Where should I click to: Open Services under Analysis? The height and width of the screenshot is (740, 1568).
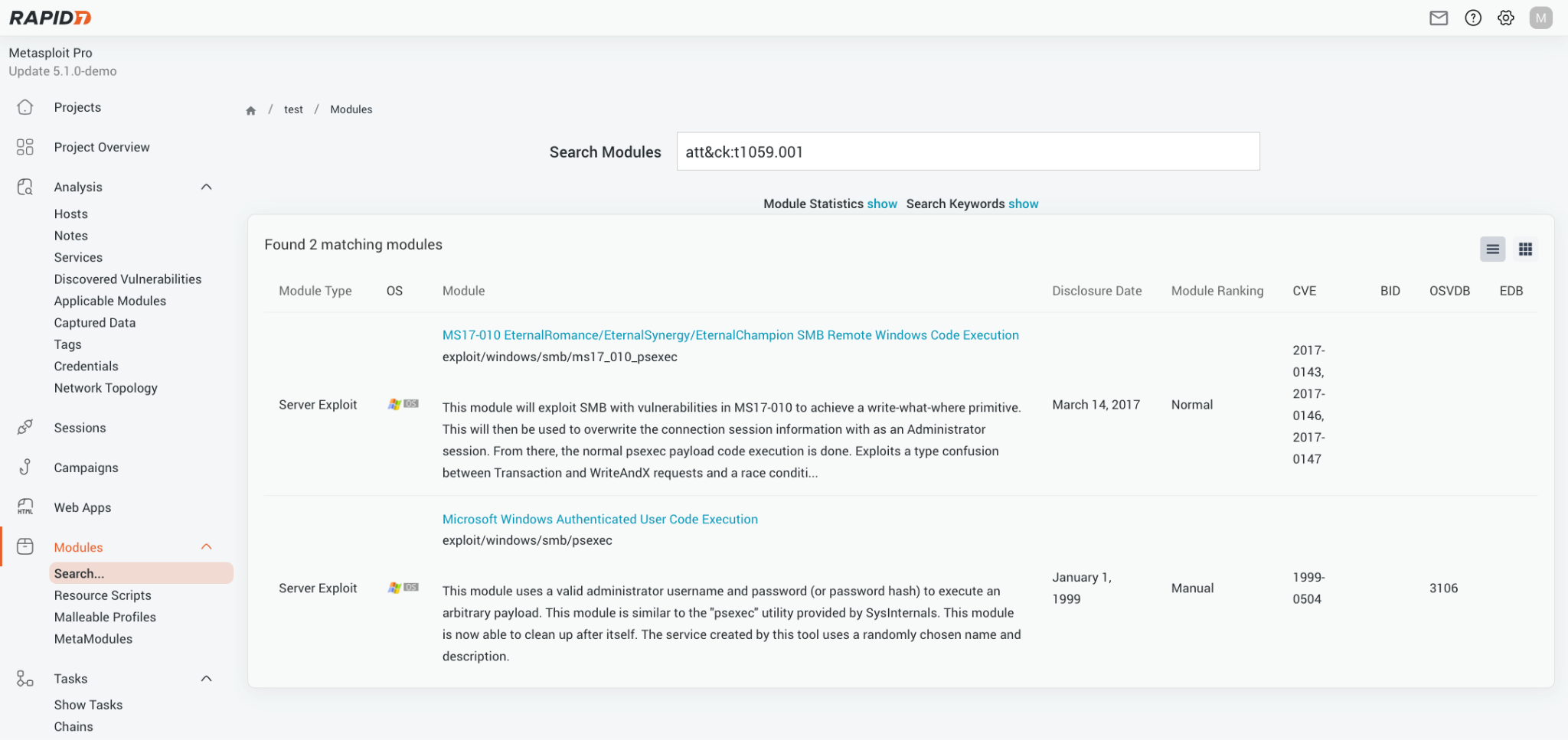point(78,258)
